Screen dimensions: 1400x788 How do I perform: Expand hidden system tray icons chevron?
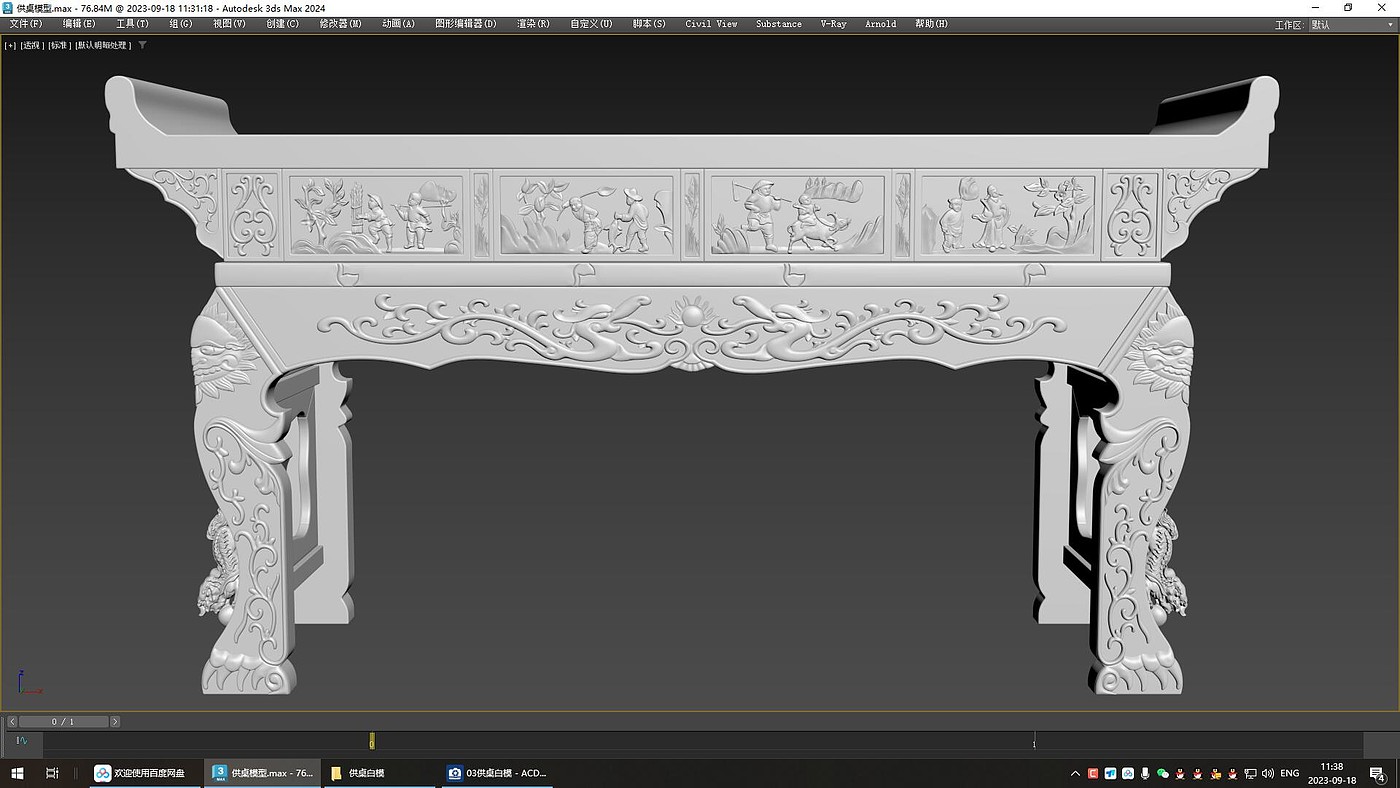[1076, 773]
